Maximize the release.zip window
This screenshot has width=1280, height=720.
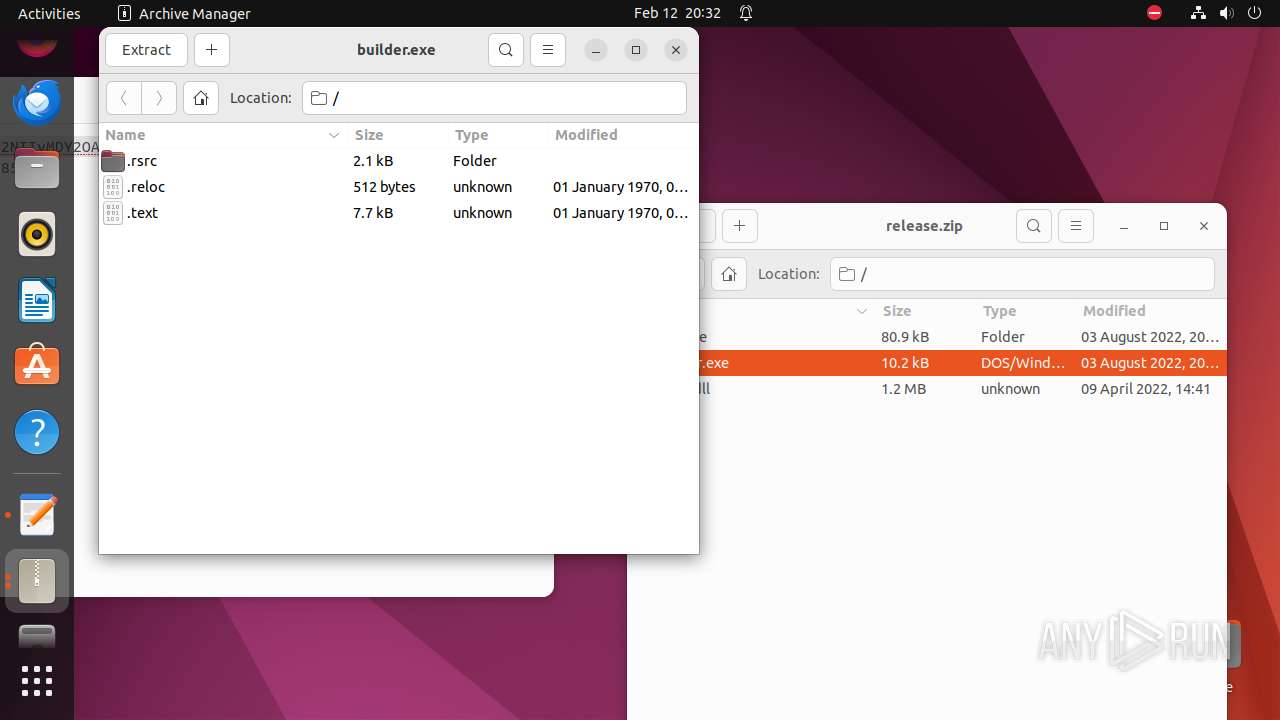1164,226
